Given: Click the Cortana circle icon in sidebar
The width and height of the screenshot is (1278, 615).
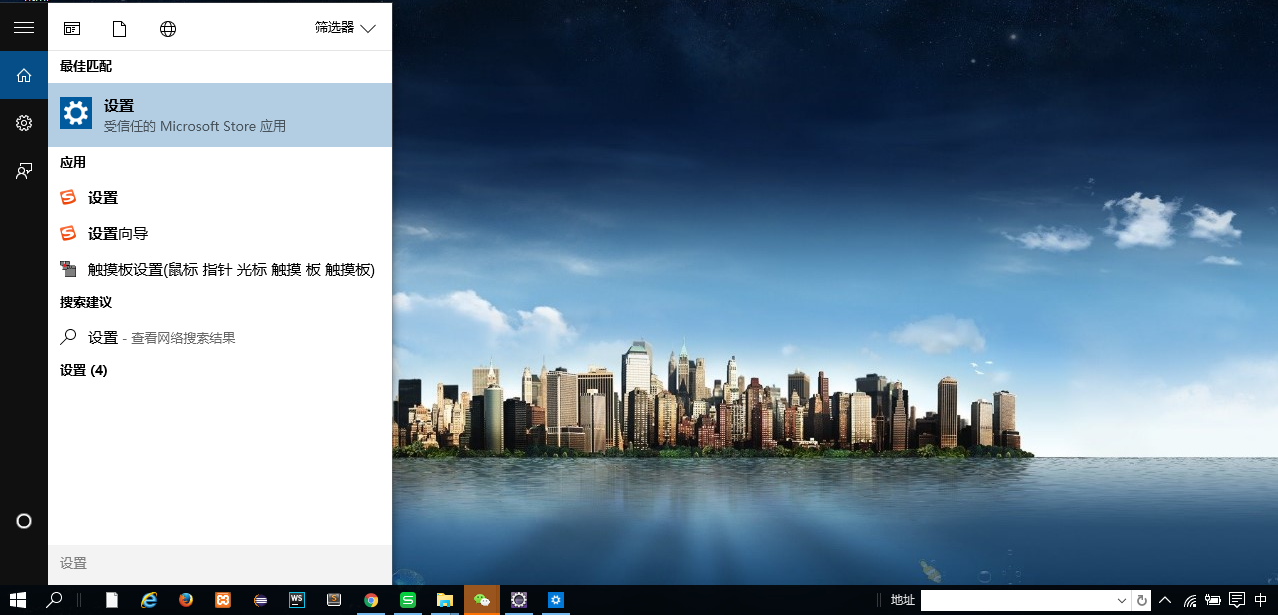Looking at the screenshot, I should 24,521.
